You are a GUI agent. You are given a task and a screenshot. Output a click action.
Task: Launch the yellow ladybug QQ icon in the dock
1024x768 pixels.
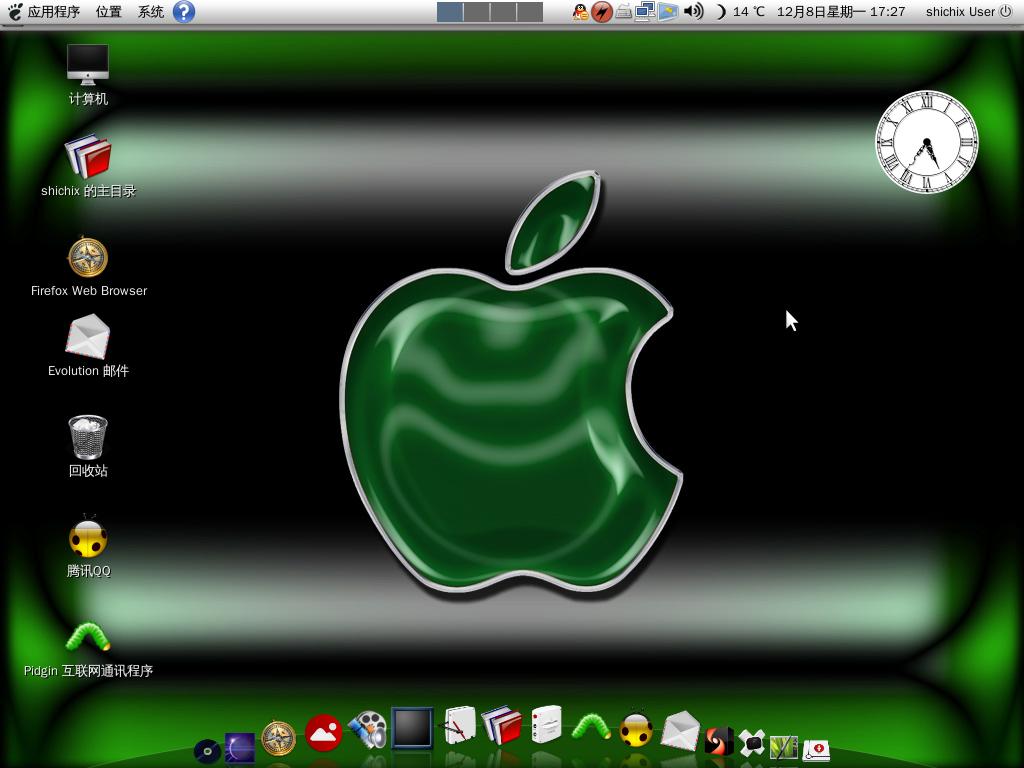pos(636,728)
